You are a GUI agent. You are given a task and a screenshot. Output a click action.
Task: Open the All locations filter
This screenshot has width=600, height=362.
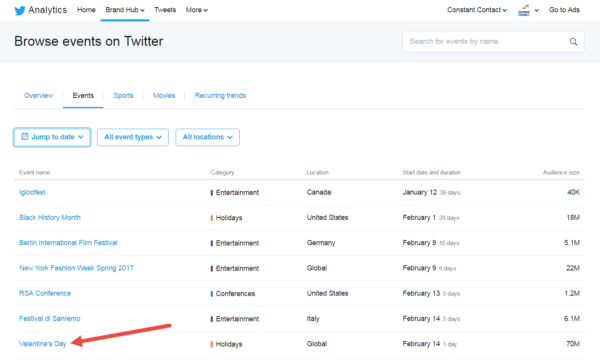coord(207,137)
